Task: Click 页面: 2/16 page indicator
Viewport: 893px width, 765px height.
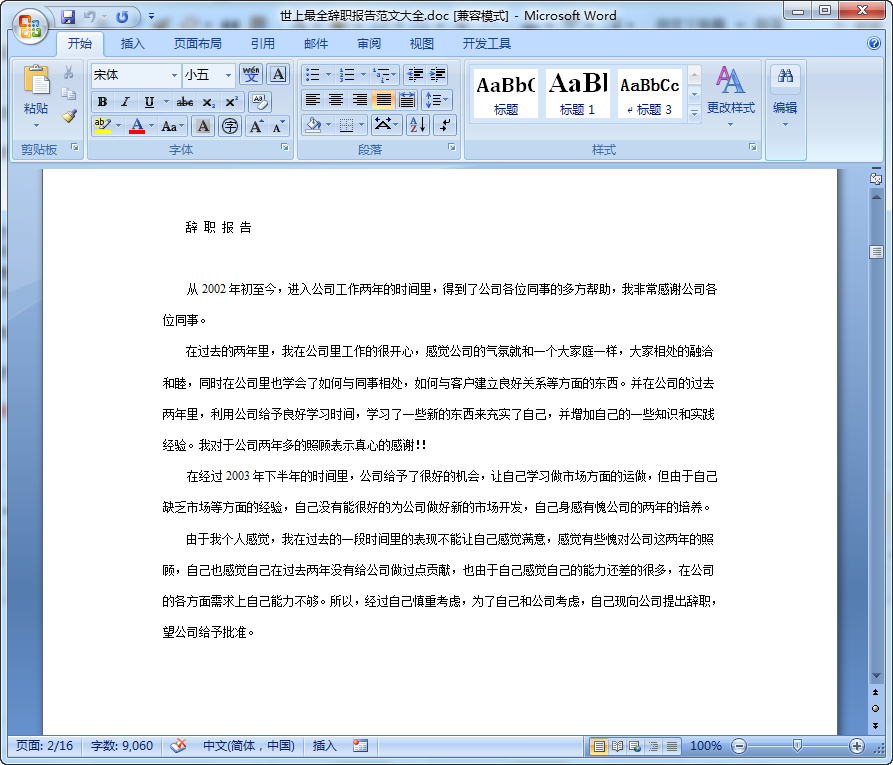Action: point(44,745)
